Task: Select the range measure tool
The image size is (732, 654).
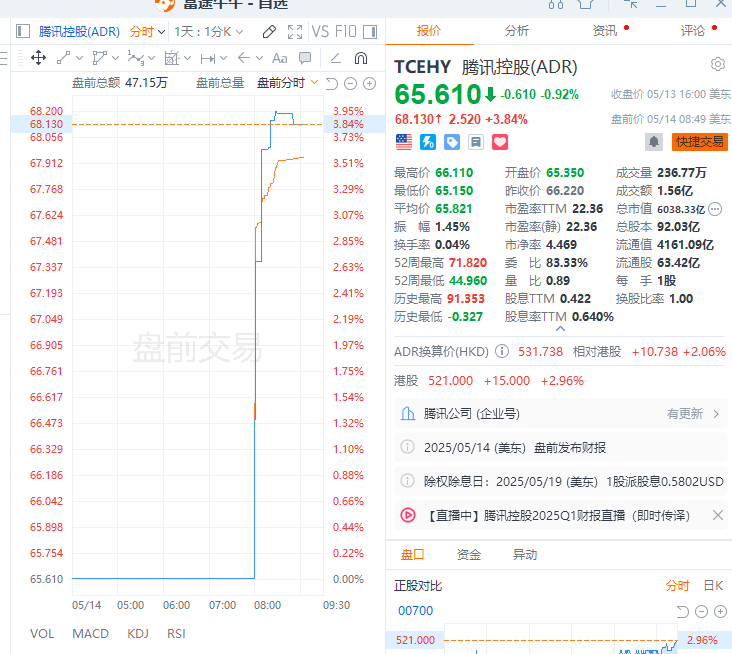Action: pos(208,58)
